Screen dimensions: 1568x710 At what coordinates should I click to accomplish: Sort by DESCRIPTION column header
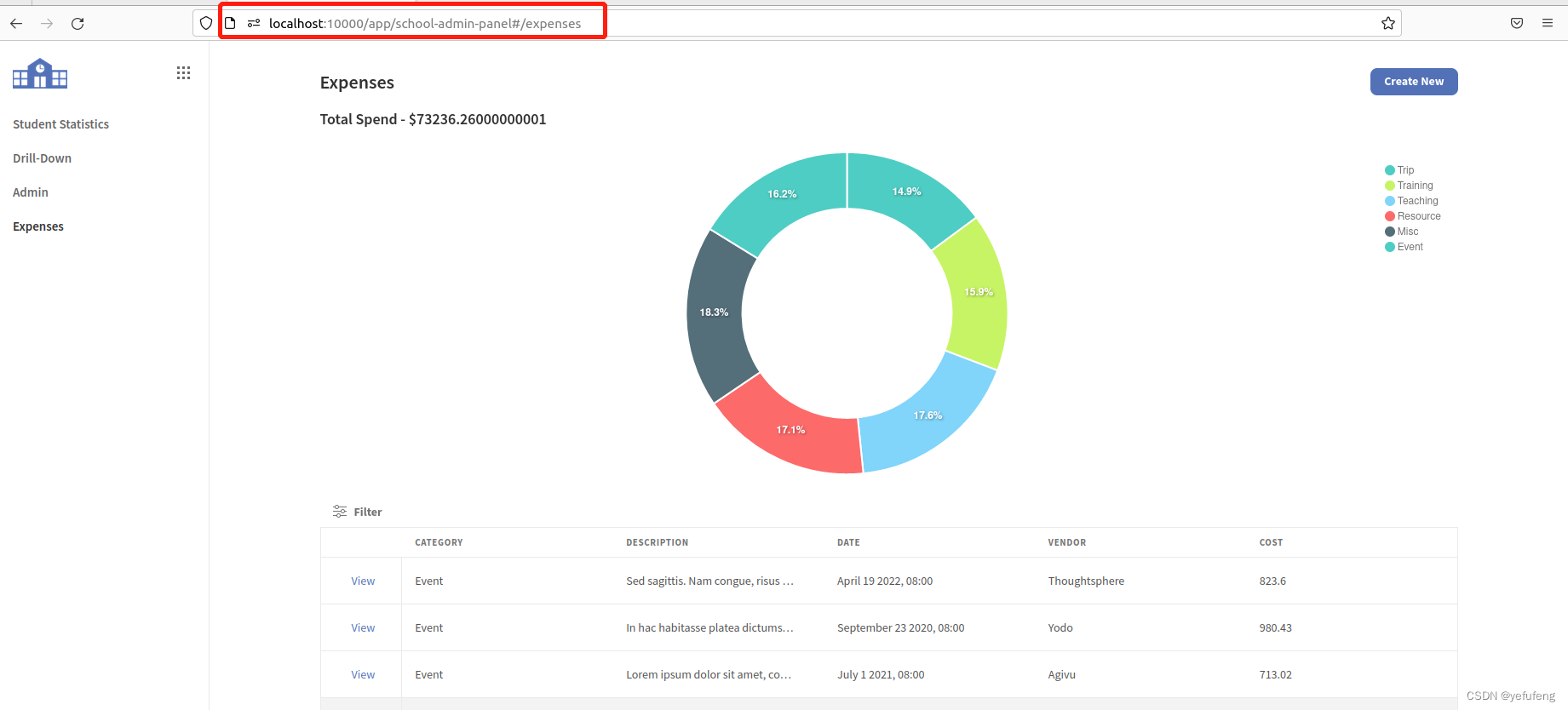tap(657, 542)
